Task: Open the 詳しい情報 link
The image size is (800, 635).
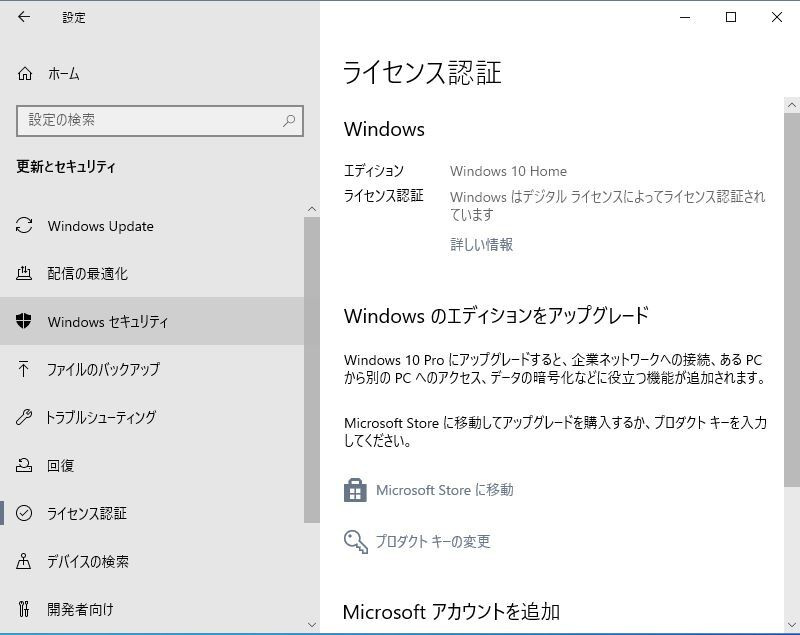Action: click(481, 245)
